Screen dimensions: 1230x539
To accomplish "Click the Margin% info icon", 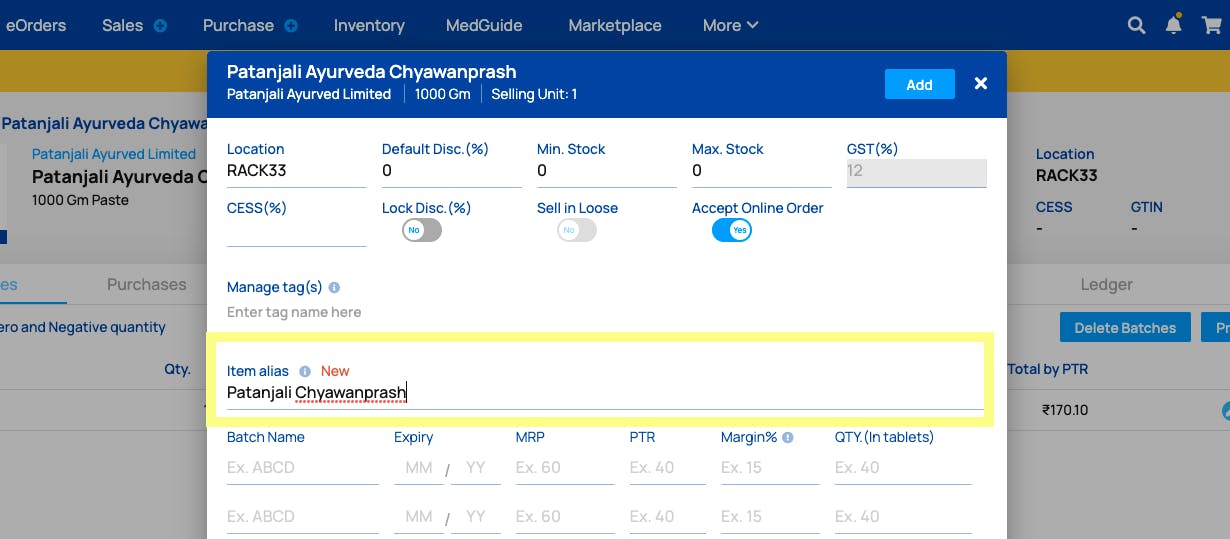I will tap(788, 437).
